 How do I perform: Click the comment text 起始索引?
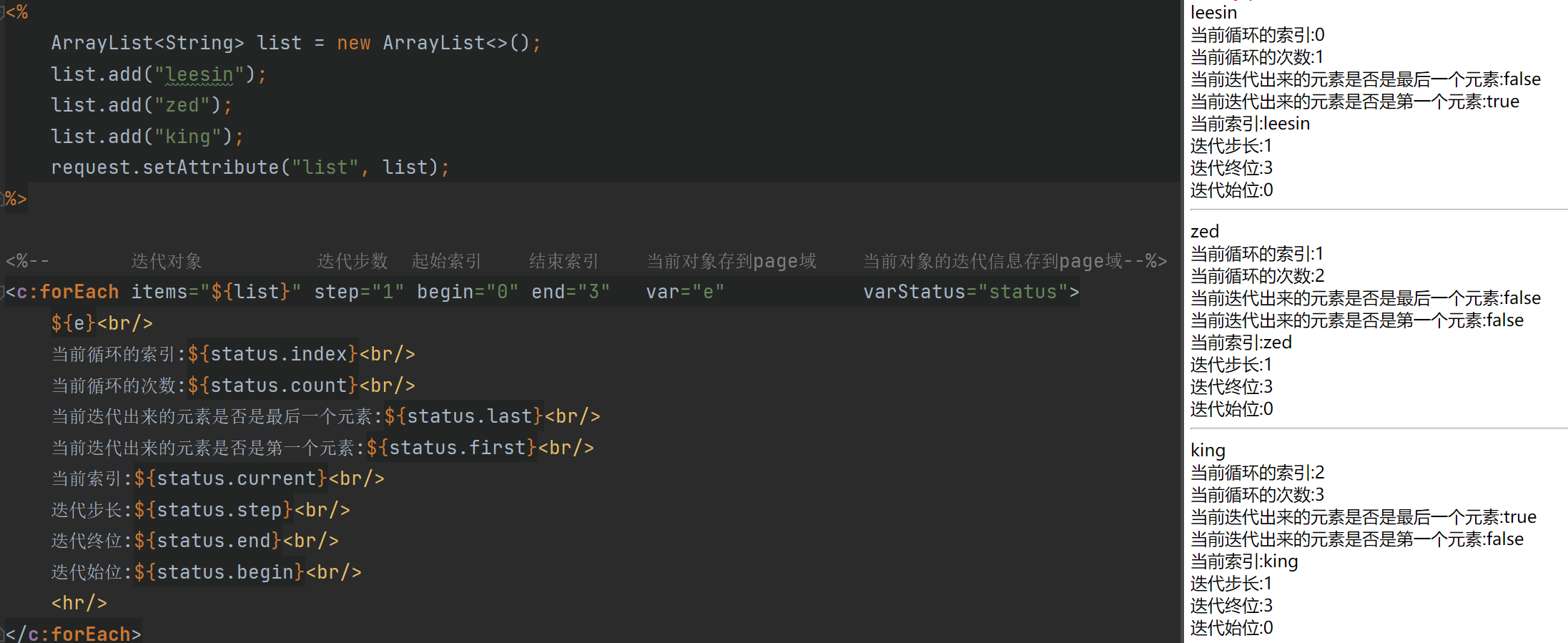pos(446,261)
